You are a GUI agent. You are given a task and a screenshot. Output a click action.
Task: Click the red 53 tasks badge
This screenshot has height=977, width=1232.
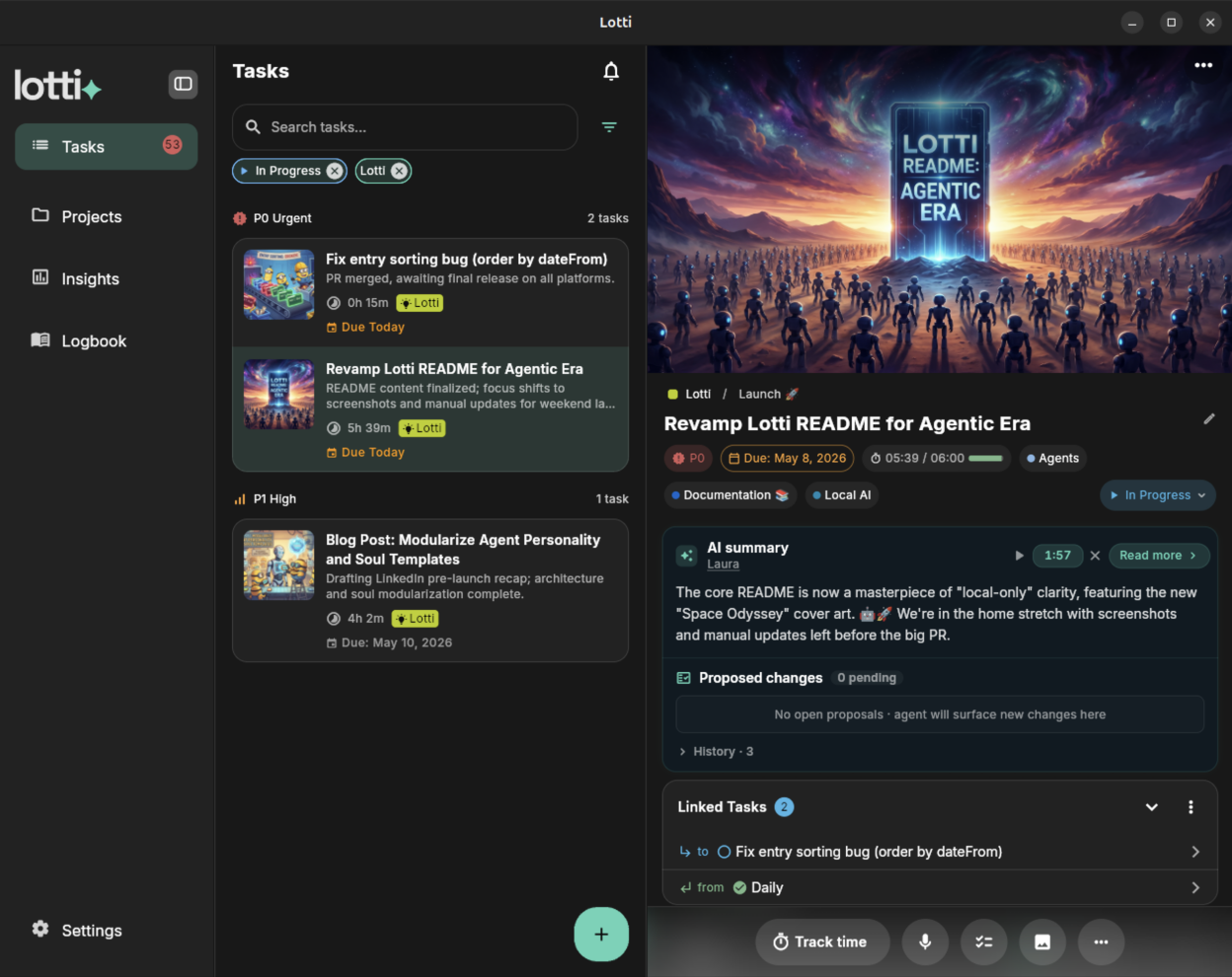tap(172, 145)
